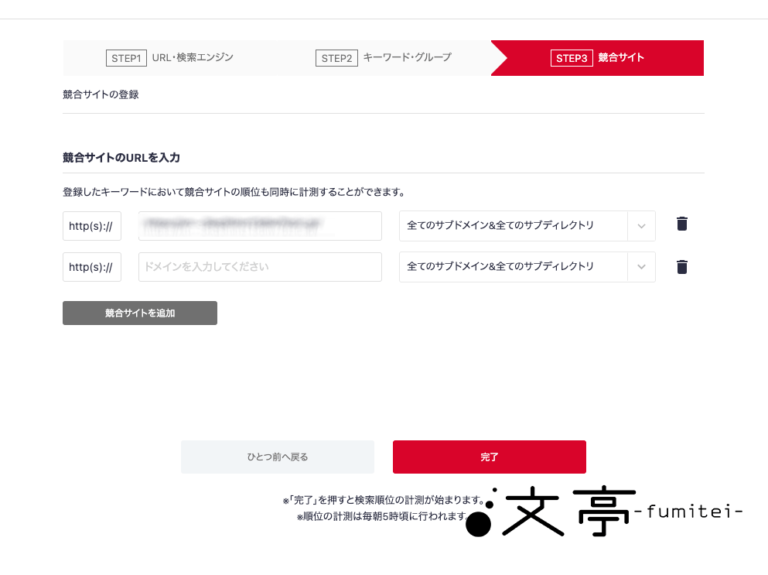768x575 pixels.
Task: Click ひとつ前へ戻る back button
Action: [x=277, y=456]
